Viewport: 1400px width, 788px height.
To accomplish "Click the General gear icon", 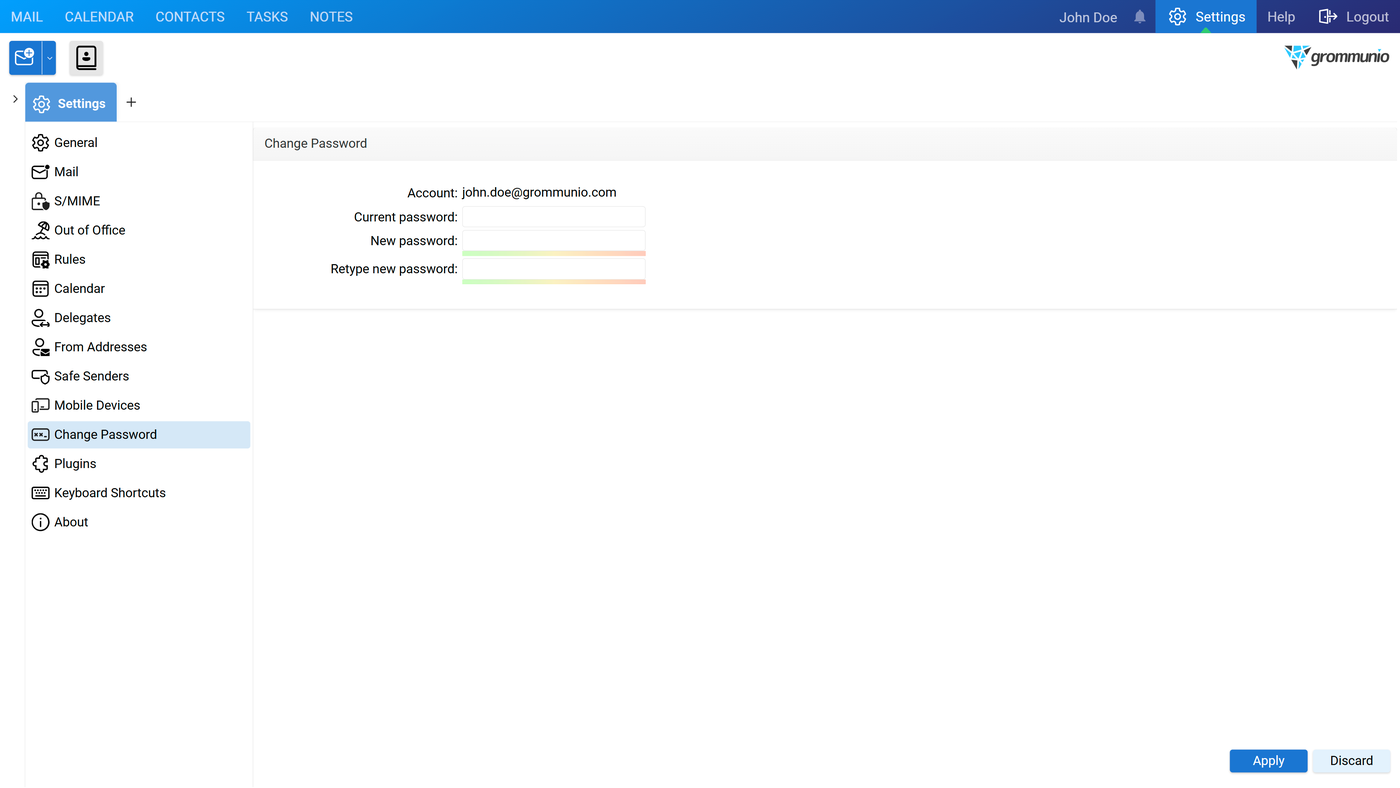I will click(40, 143).
